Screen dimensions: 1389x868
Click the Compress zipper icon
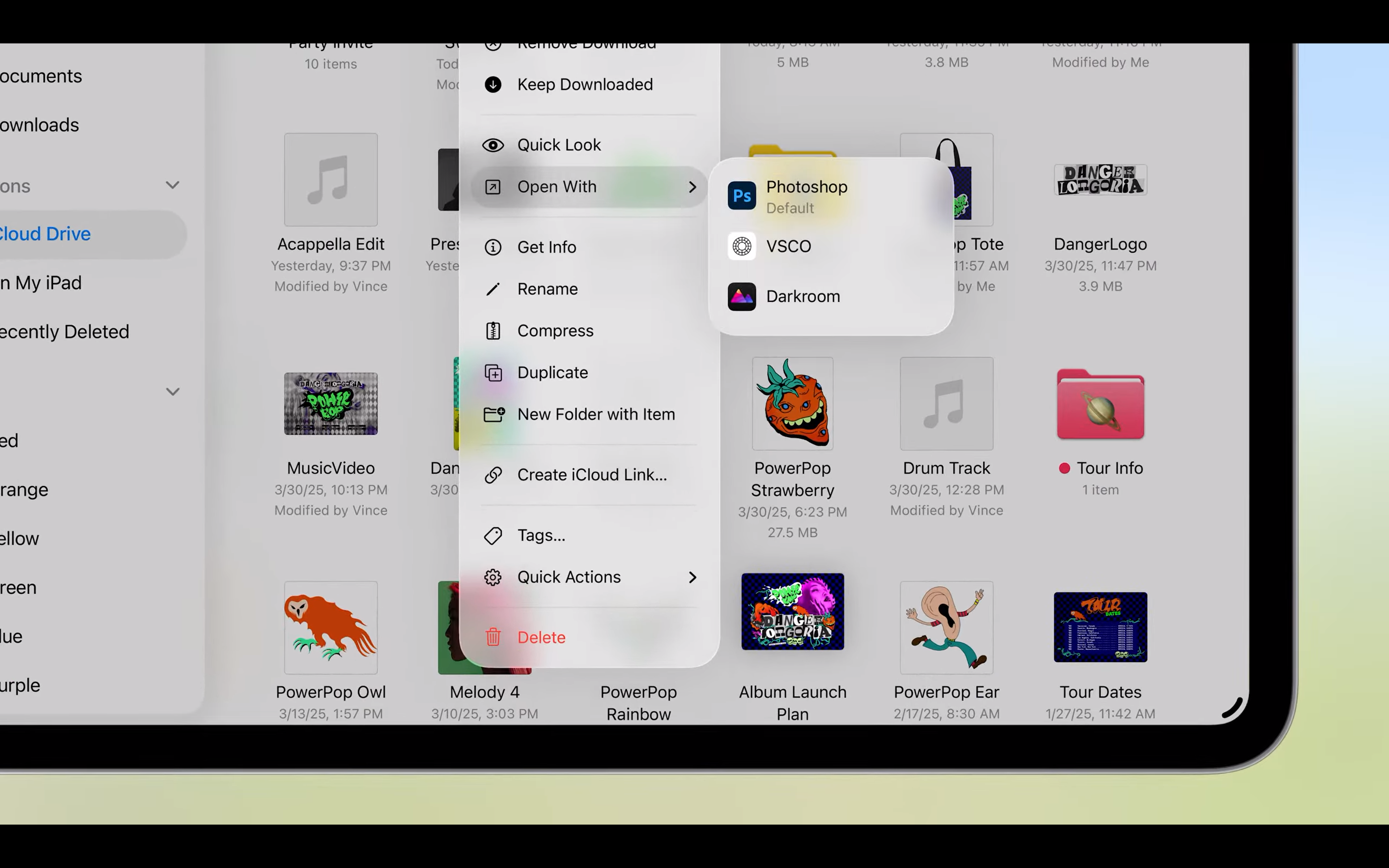coord(492,331)
